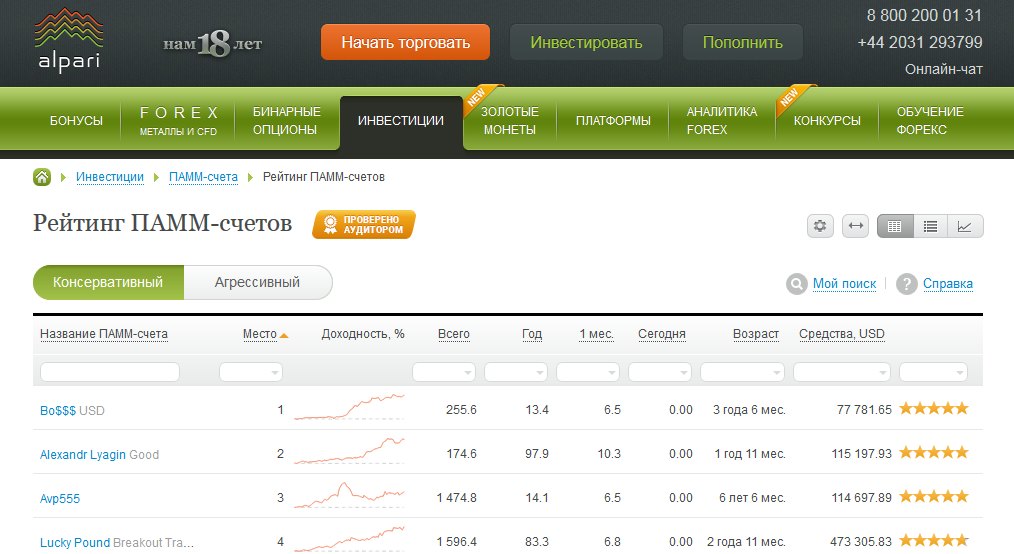Sort by Сегодня column header
The image size is (1014, 554).
[662, 334]
